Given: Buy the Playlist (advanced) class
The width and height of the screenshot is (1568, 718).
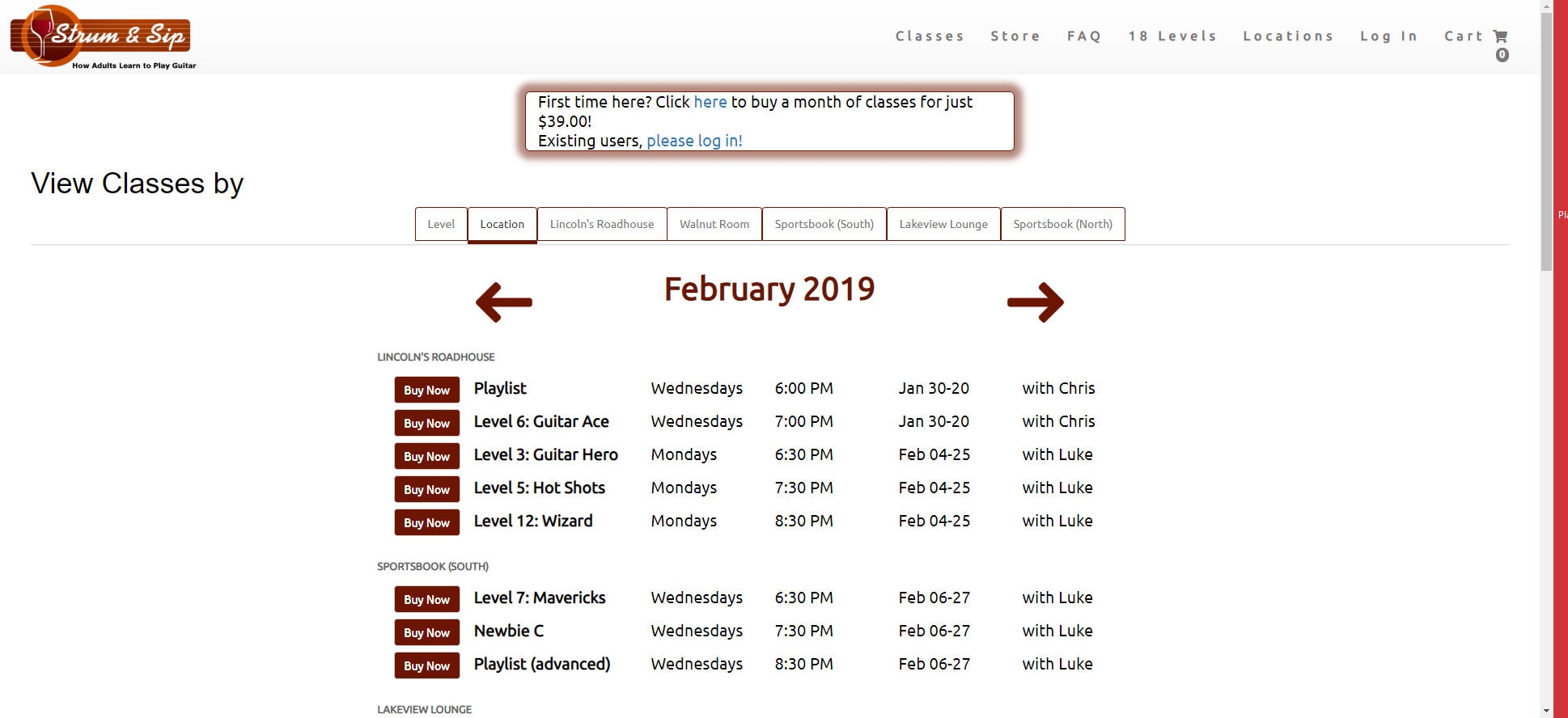Looking at the screenshot, I should click(x=426, y=665).
